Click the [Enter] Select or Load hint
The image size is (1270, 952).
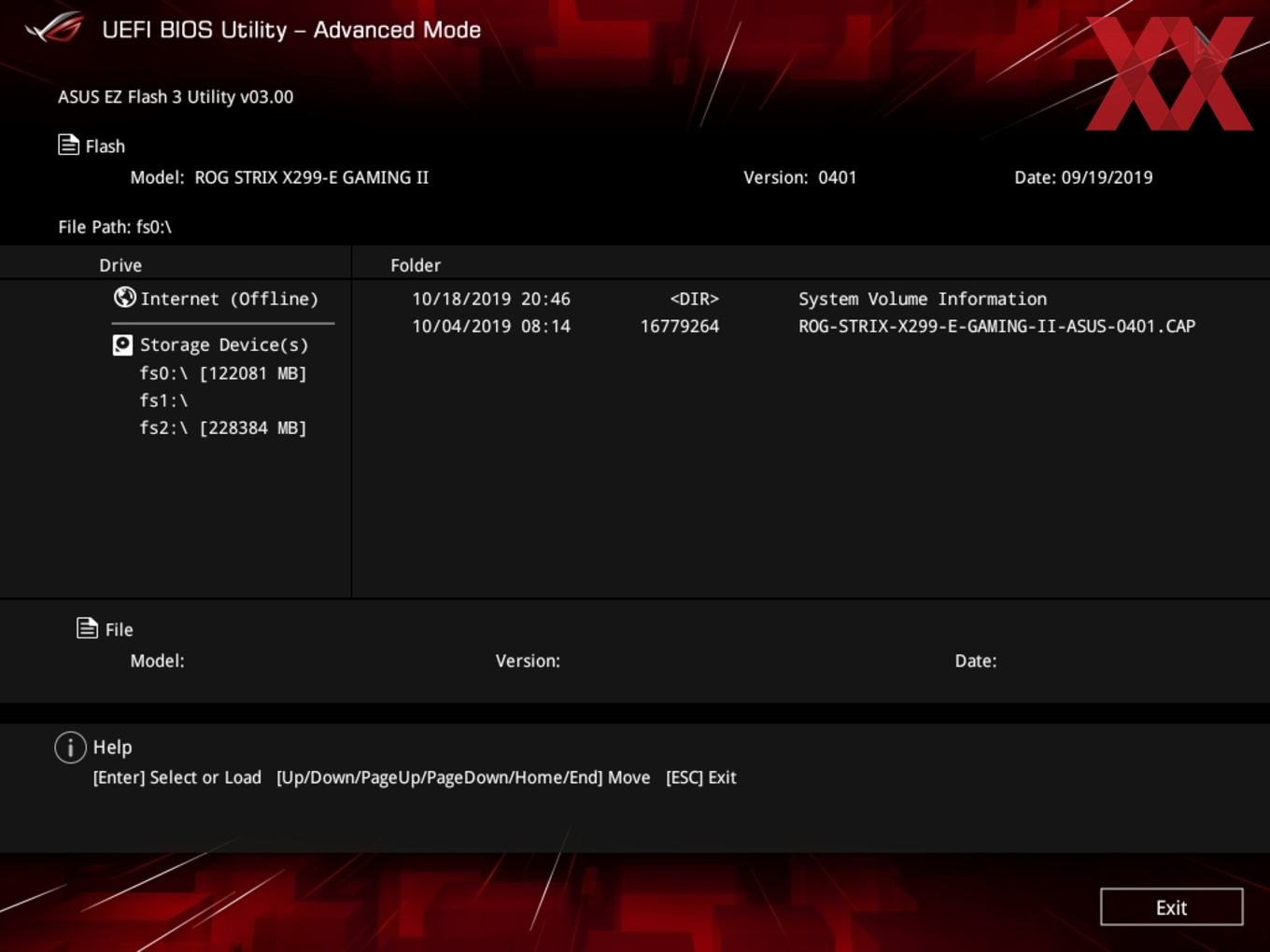click(177, 777)
